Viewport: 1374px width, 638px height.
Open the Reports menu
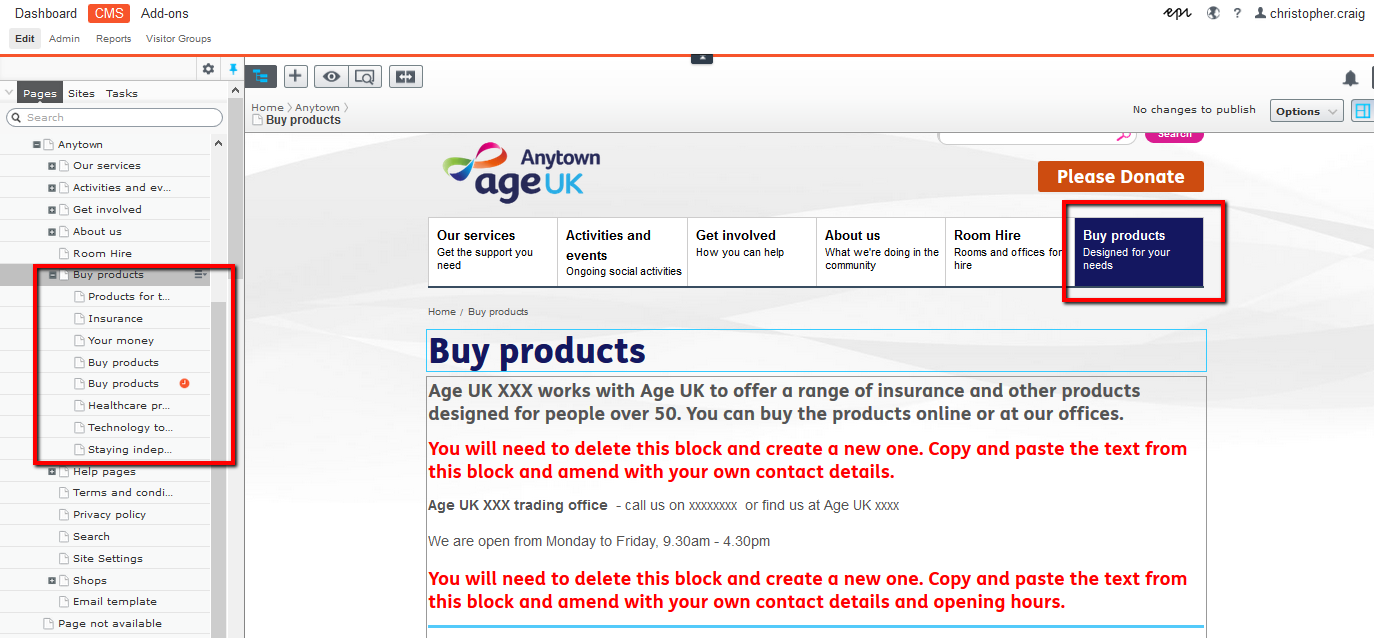tap(113, 39)
